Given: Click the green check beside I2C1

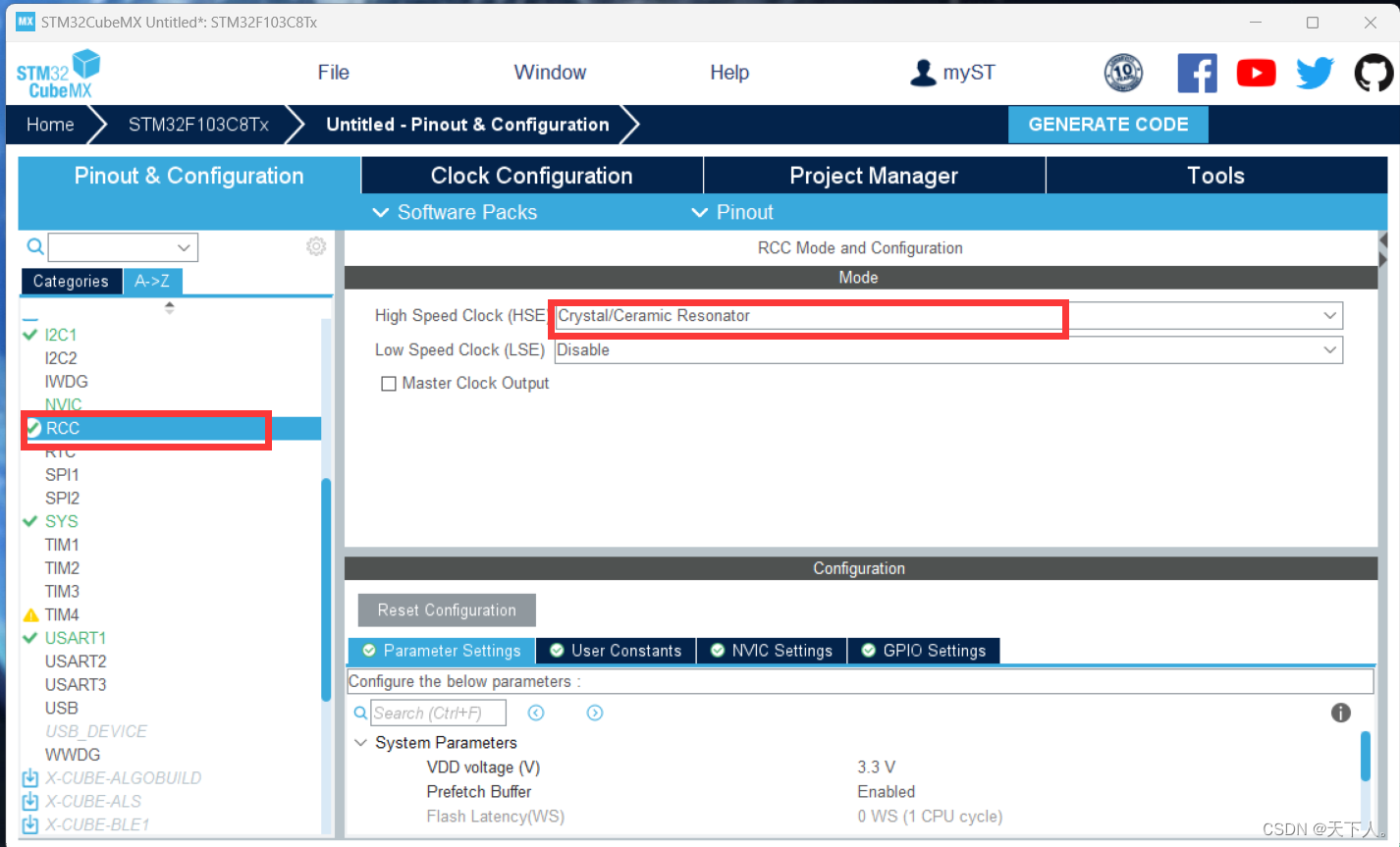Looking at the screenshot, I should coord(30,335).
